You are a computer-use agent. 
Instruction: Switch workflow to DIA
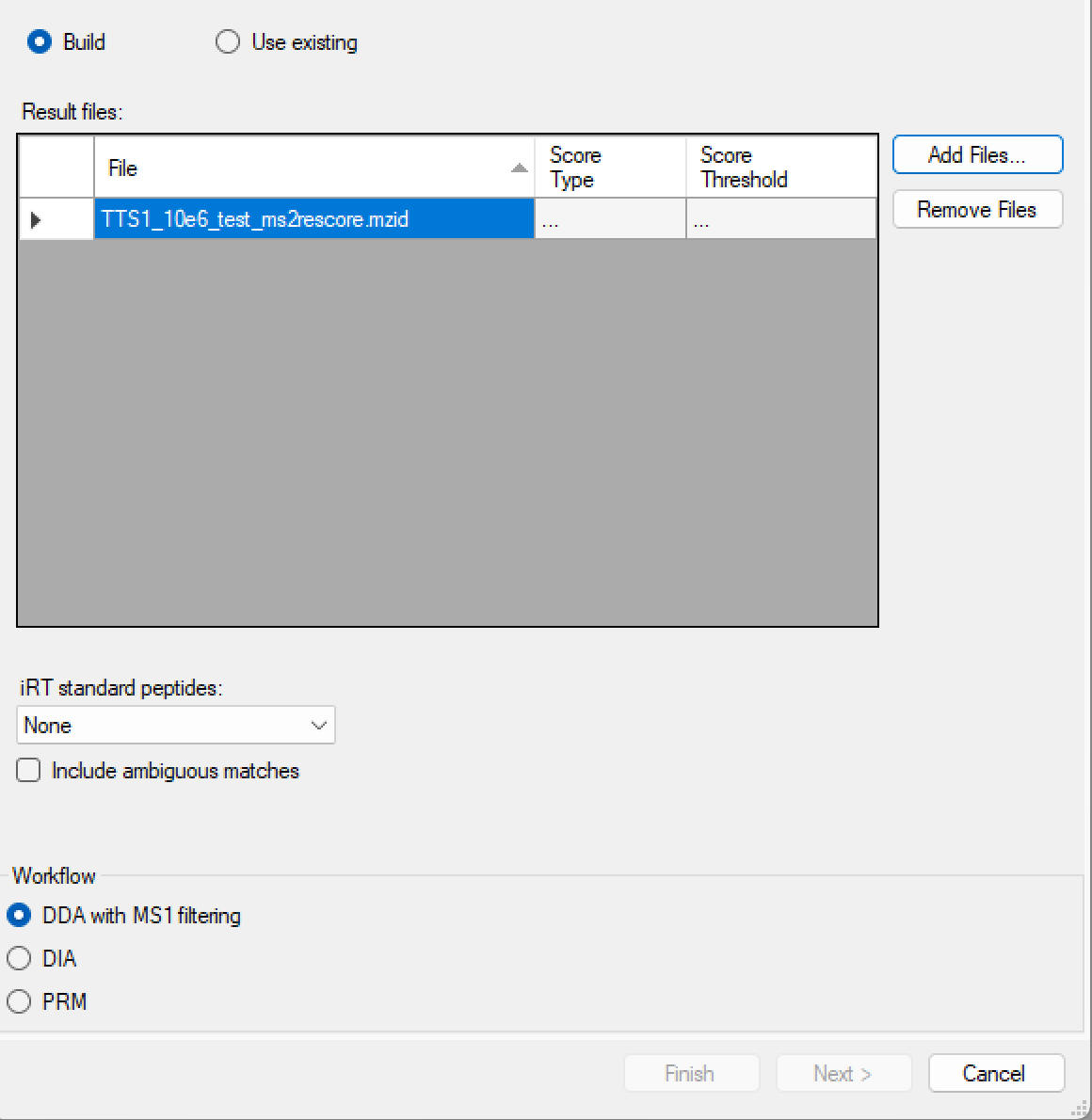point(19,959)
